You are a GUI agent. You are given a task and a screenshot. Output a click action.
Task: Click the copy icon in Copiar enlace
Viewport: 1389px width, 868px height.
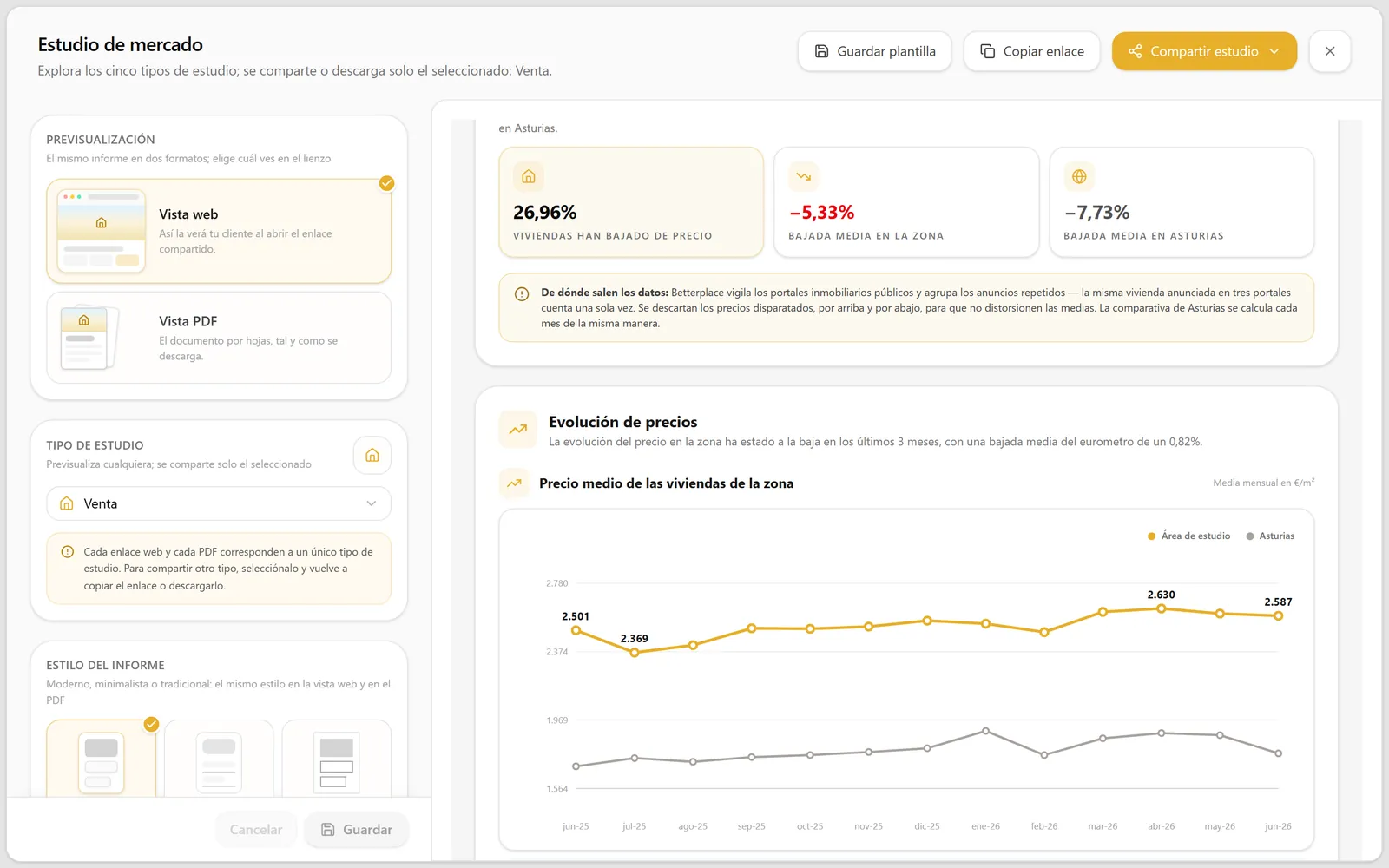(x=988, y=51)
